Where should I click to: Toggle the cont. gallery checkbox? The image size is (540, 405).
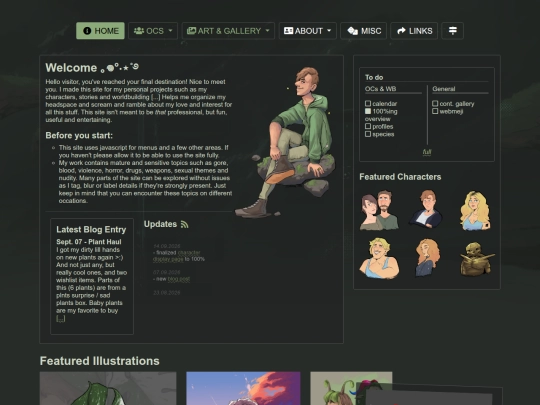[435, 103]
